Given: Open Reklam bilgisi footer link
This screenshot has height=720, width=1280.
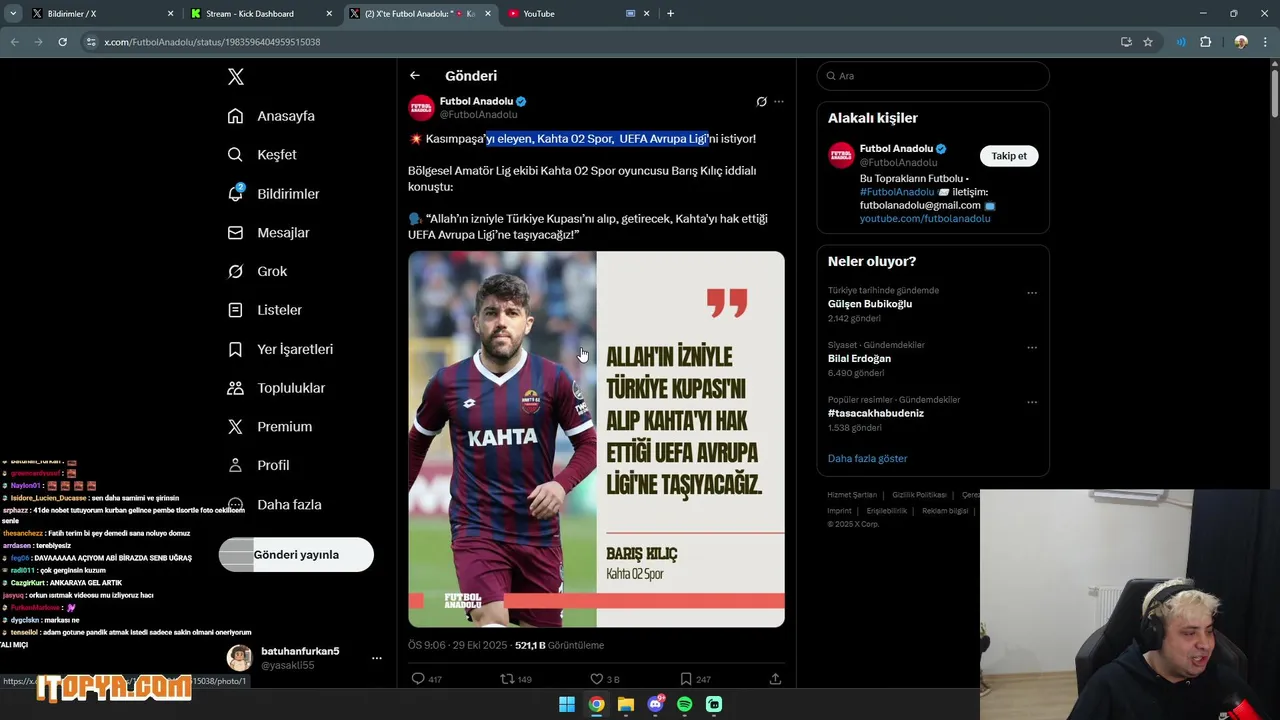Looking at the screenshot, I should point(945,511).
